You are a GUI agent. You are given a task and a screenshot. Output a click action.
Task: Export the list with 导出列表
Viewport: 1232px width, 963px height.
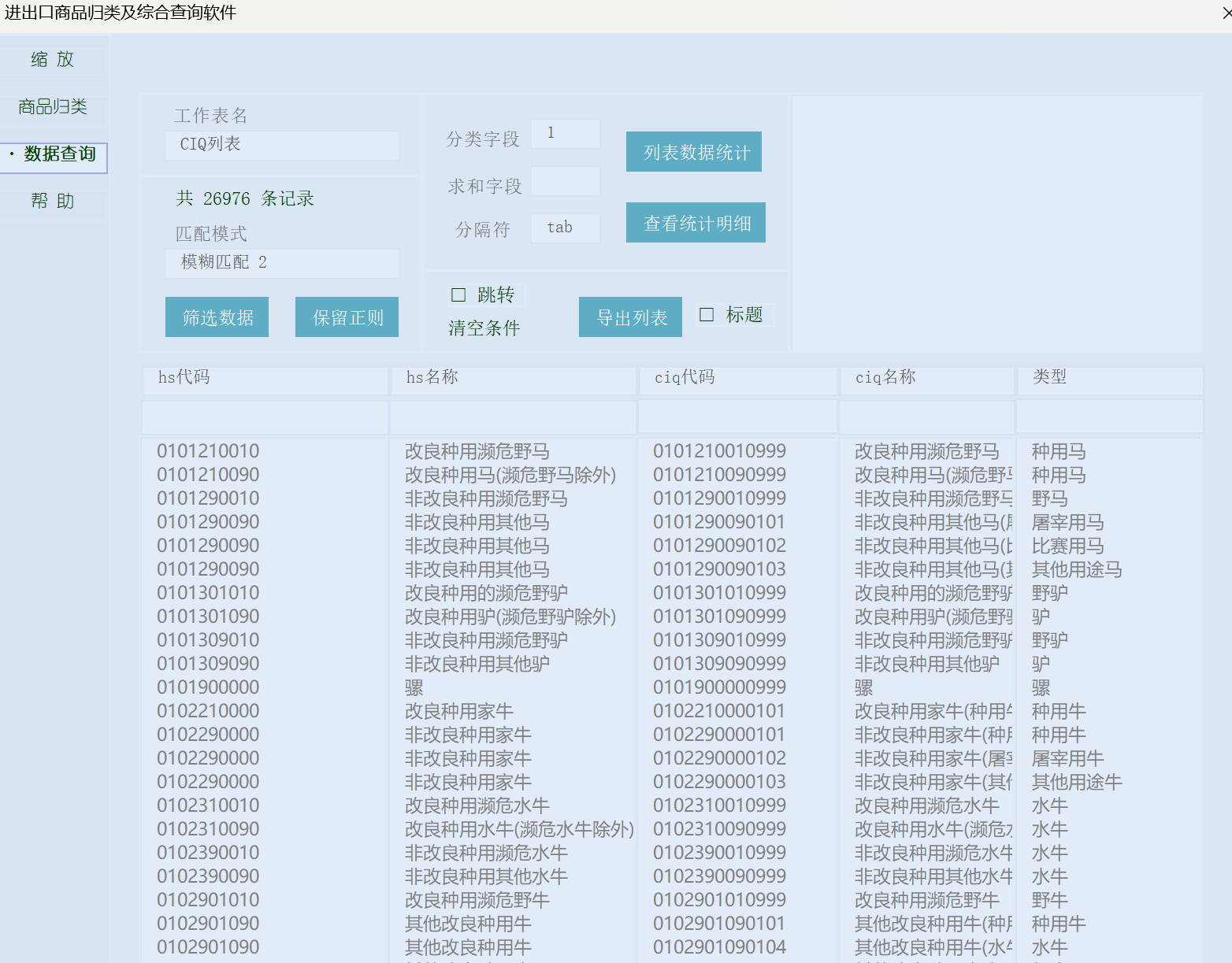click(x=630, y=317)
